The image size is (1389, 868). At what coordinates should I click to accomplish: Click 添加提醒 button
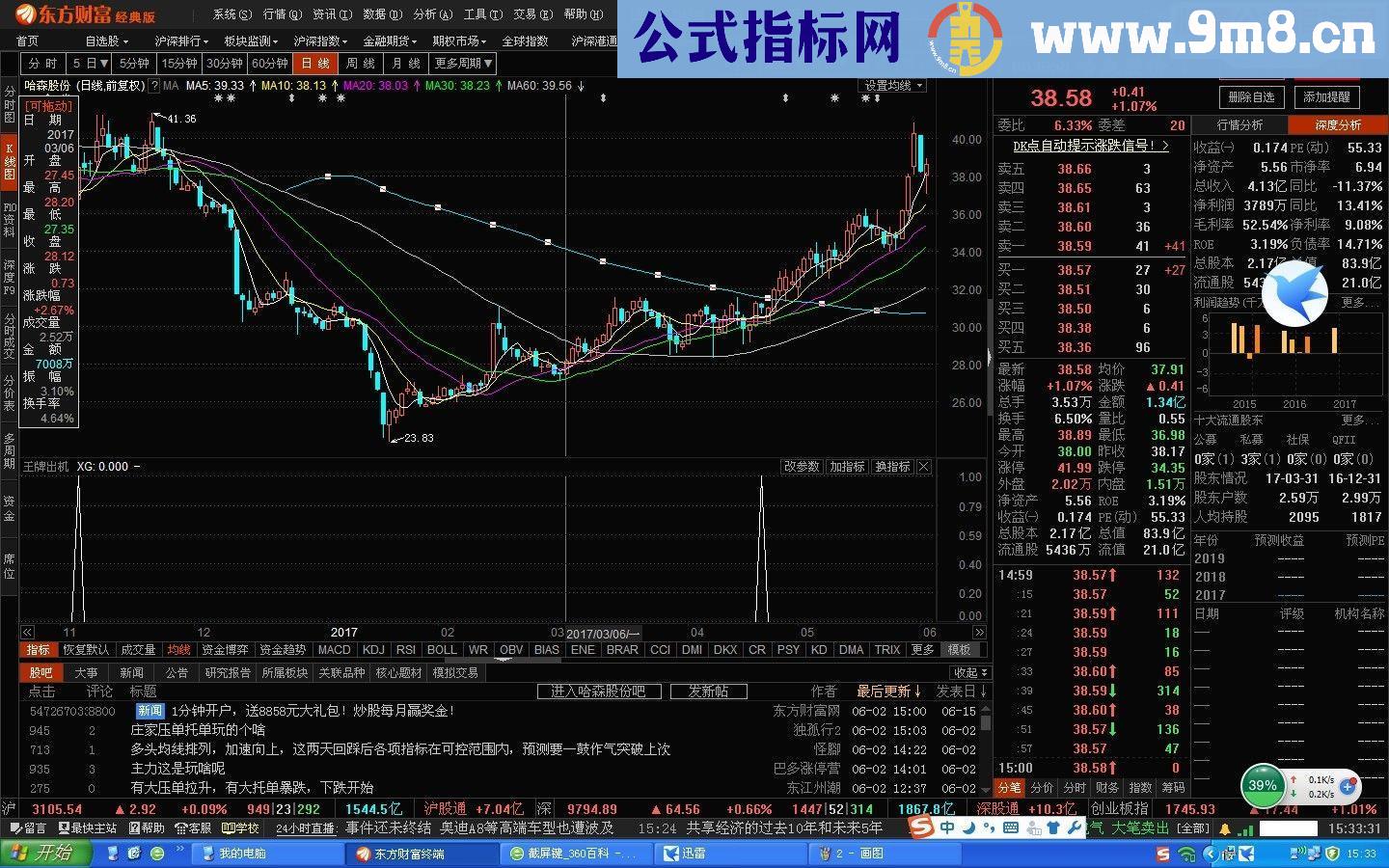(1327, 97)
